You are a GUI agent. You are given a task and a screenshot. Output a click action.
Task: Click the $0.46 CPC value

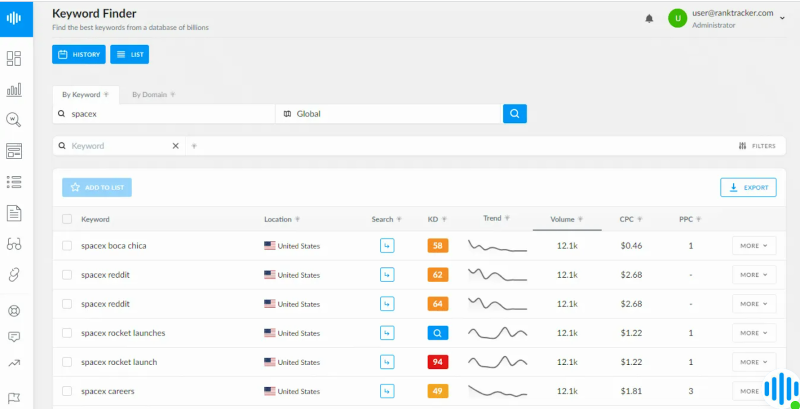tap(632, 246)
